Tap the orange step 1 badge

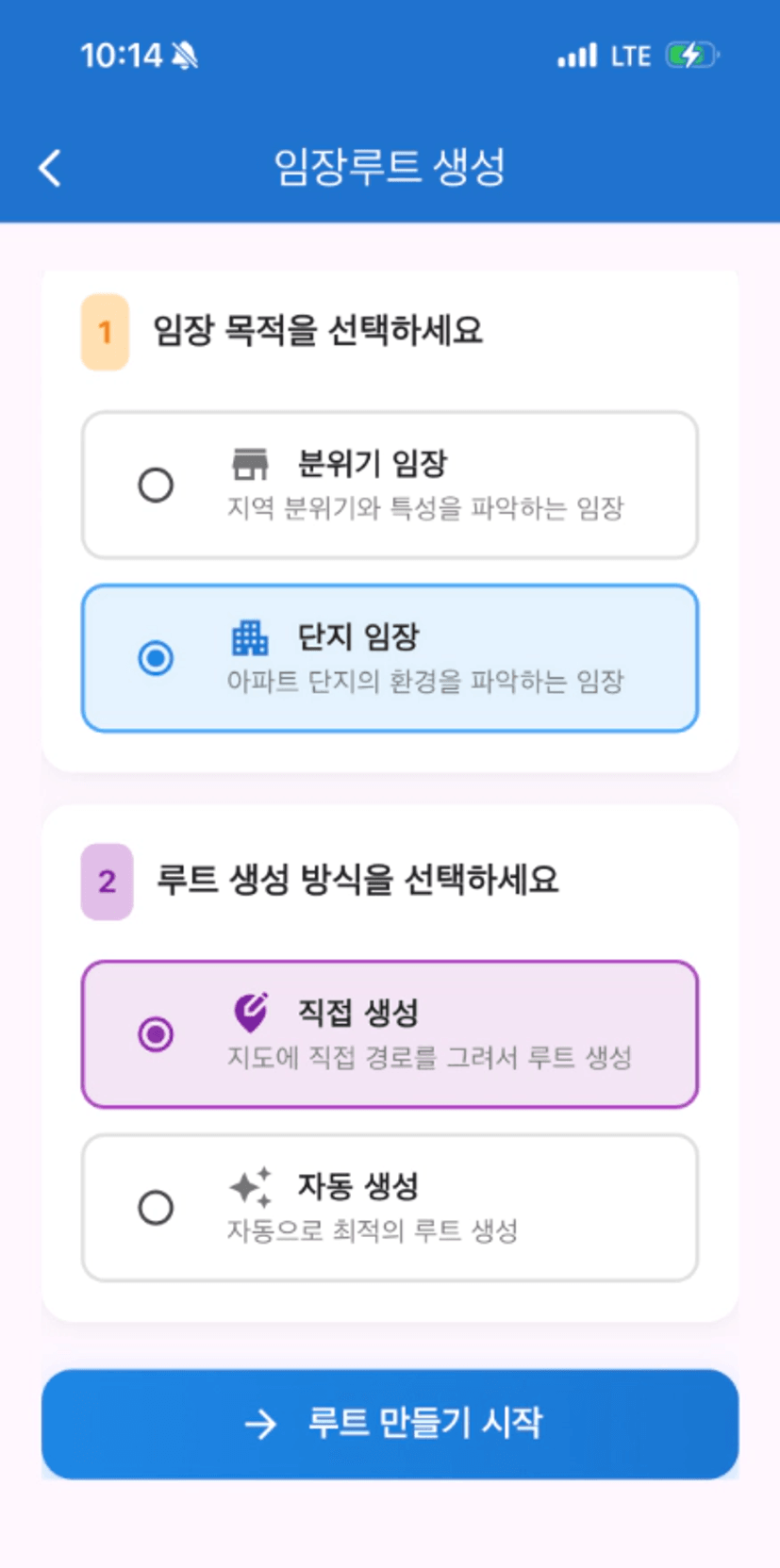point(105,332)
